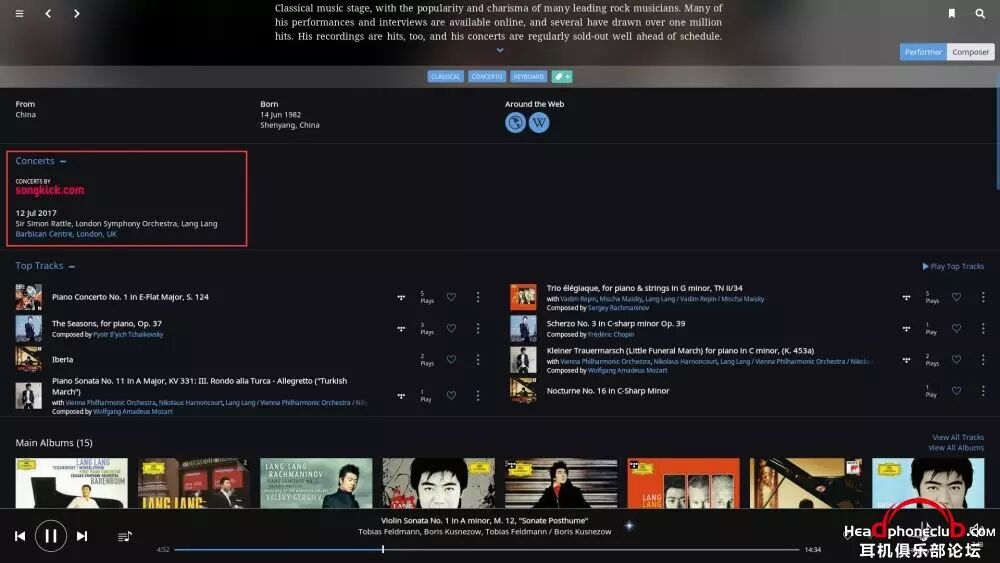The width and height of the screenshot is (1000, 563).
Task: Favorite The Seasons, for piano heart
Action: [x=451, y=328]
